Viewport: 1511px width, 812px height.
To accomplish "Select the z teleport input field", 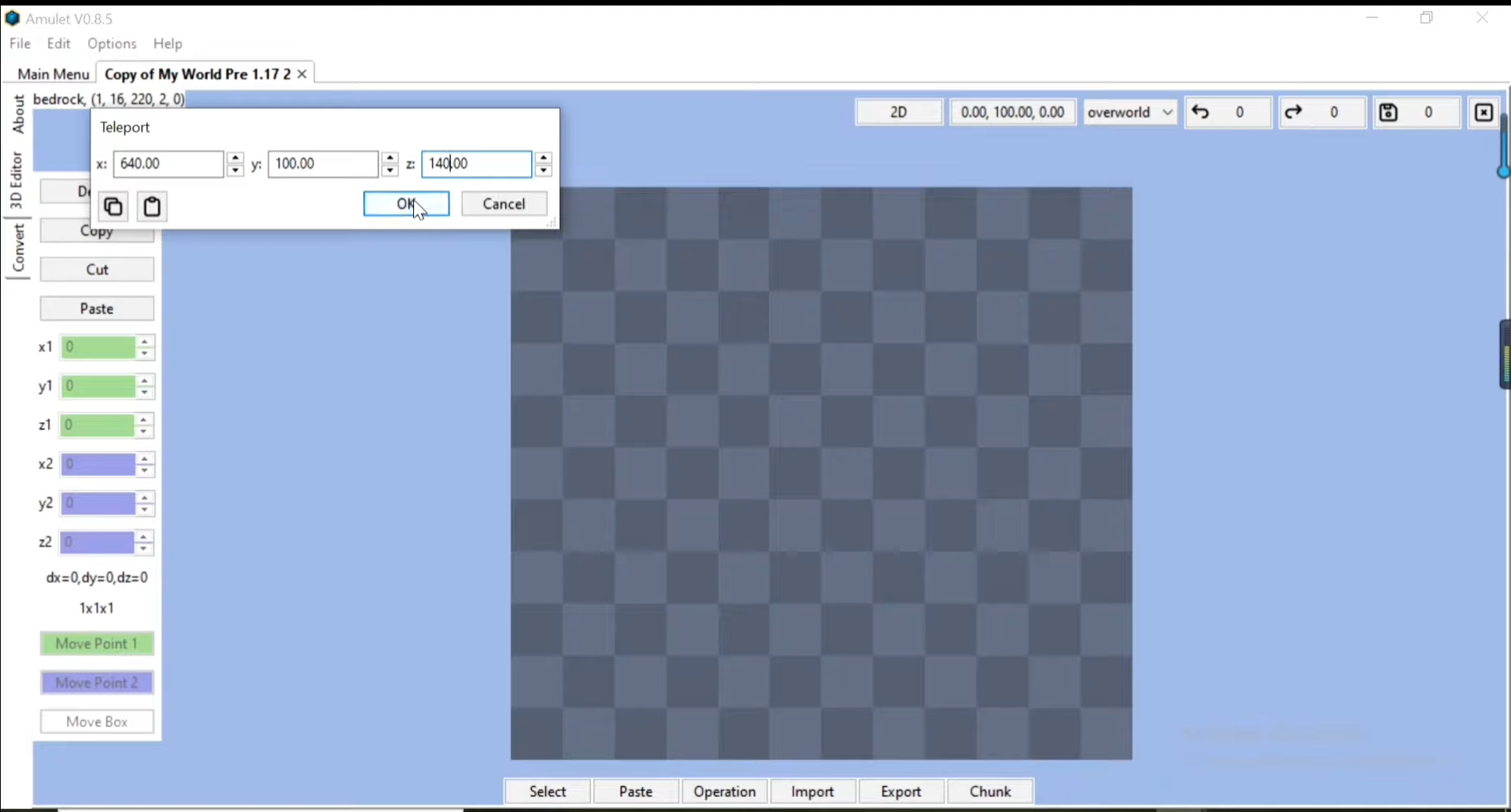I will pyautogui.click(x=476, y=164).
